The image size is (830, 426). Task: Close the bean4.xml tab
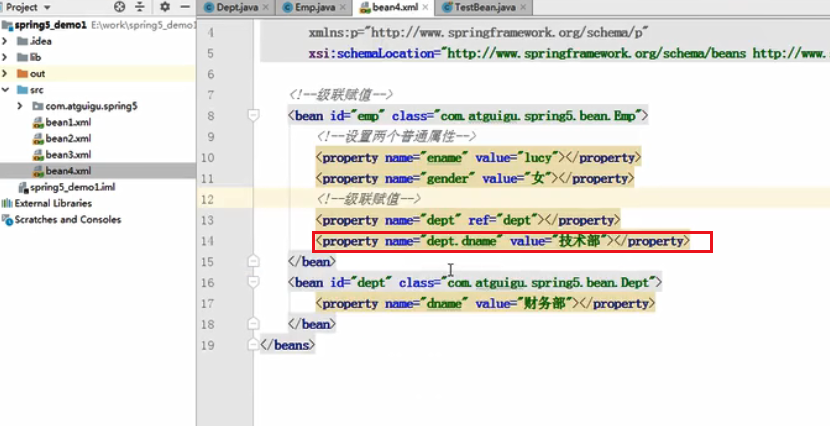(x=425, y=7)
